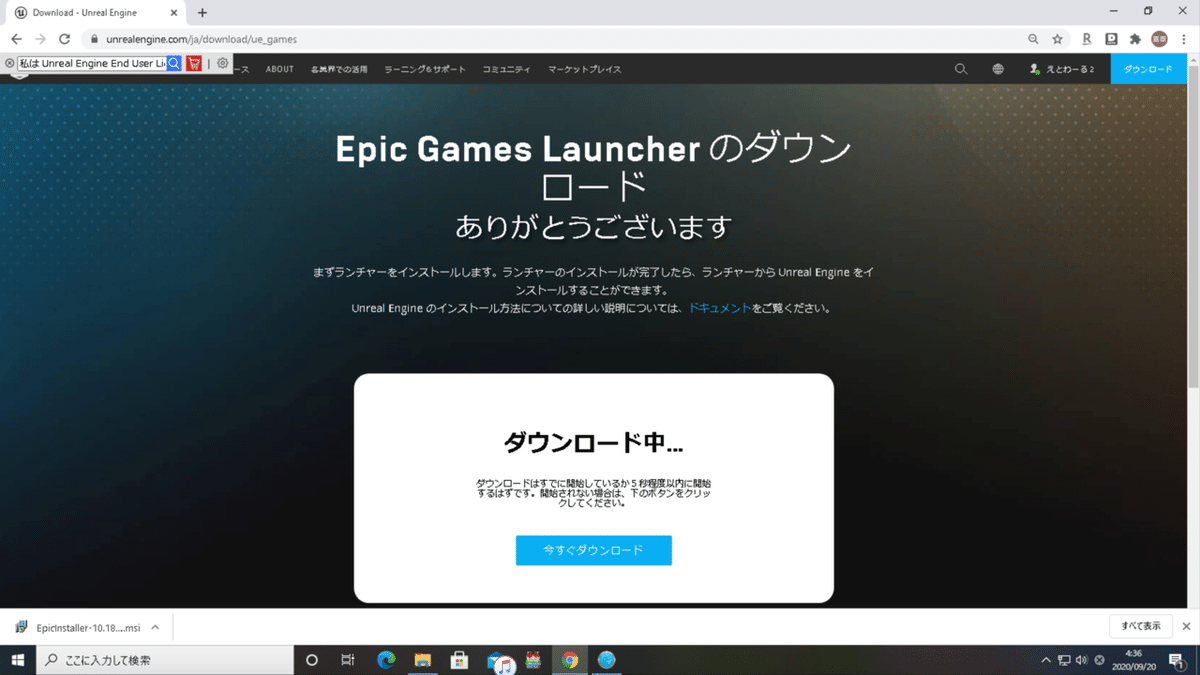Click 今すぐダウンロード to restart the download
This screenshot has height=675, width=1200.
(x=593, y=550)
